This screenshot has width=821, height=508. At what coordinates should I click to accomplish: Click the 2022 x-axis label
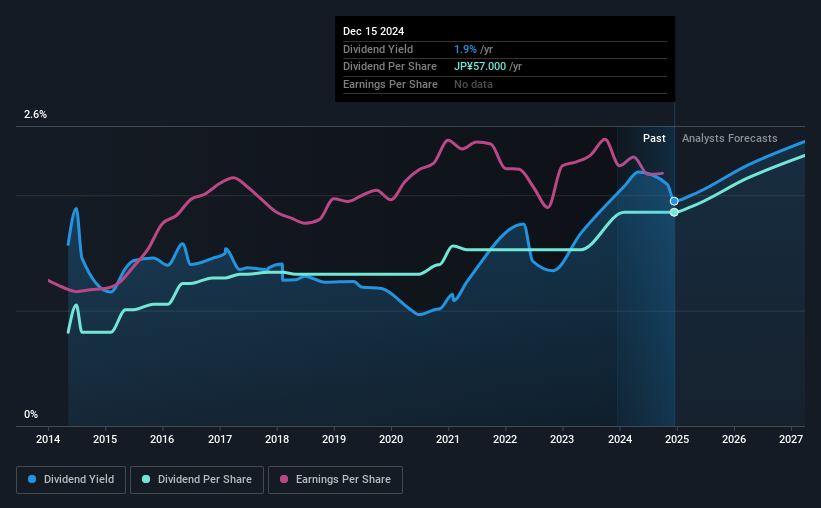click(x=505, y=439)
